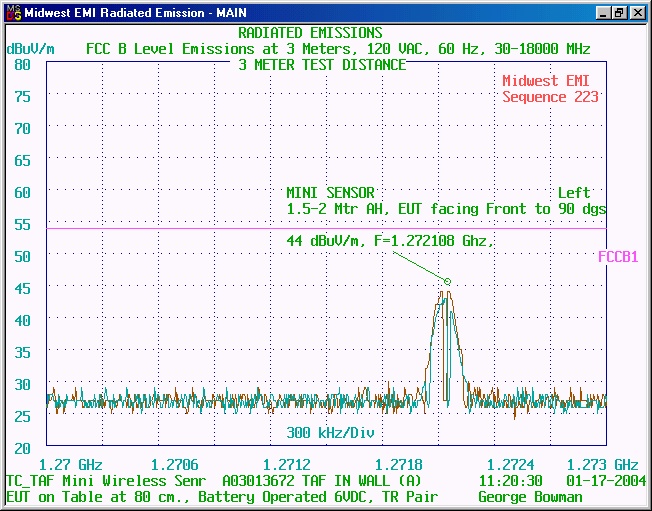Screen dimensions: 652x511
Task: Click the 3 METER TEST DISTANCE heading
Action: point(322,65)
